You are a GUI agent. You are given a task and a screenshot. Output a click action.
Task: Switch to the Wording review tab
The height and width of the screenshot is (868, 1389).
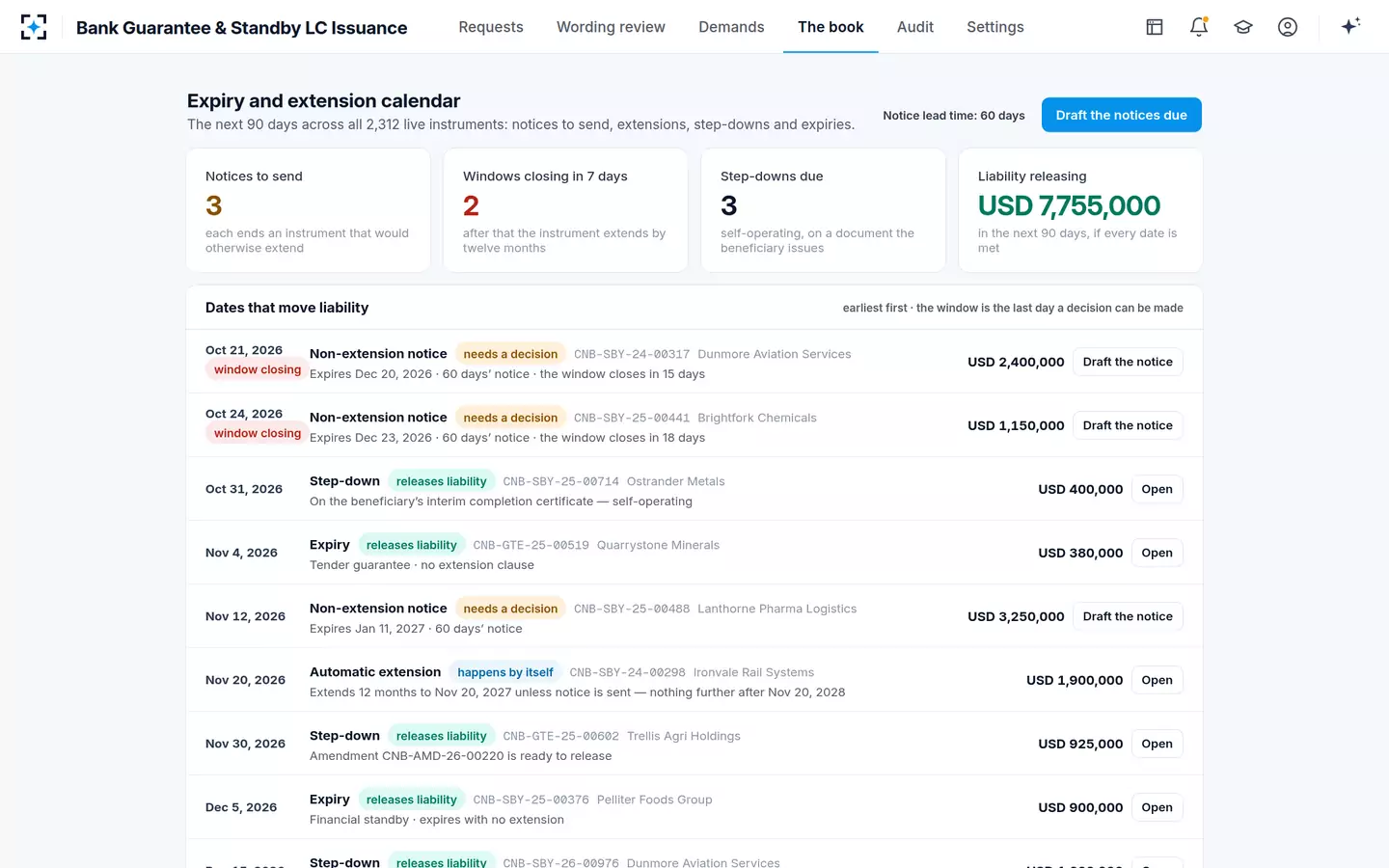point(611,27)
